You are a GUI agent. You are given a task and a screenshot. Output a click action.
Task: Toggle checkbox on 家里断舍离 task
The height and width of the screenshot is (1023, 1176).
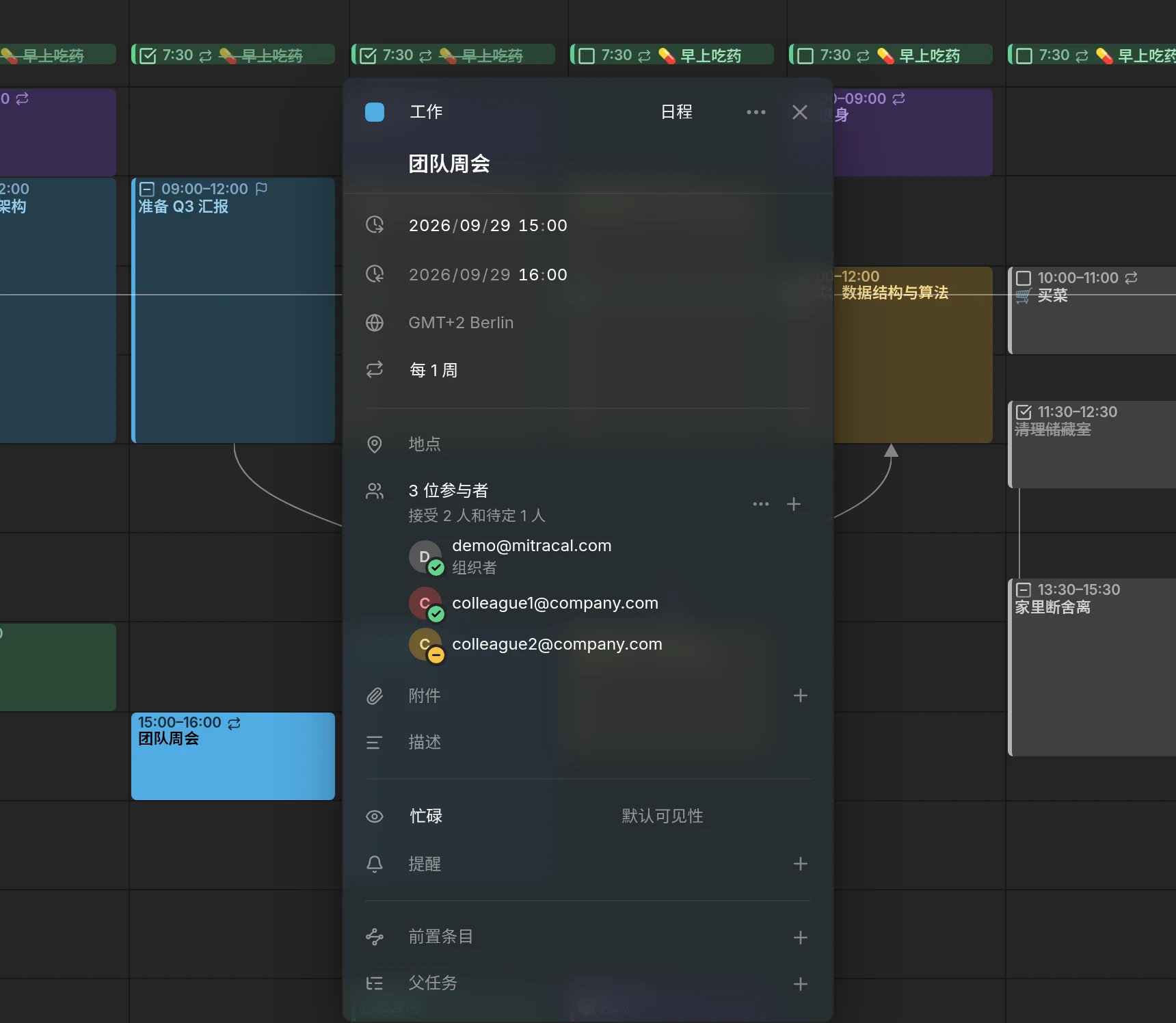1024,589
